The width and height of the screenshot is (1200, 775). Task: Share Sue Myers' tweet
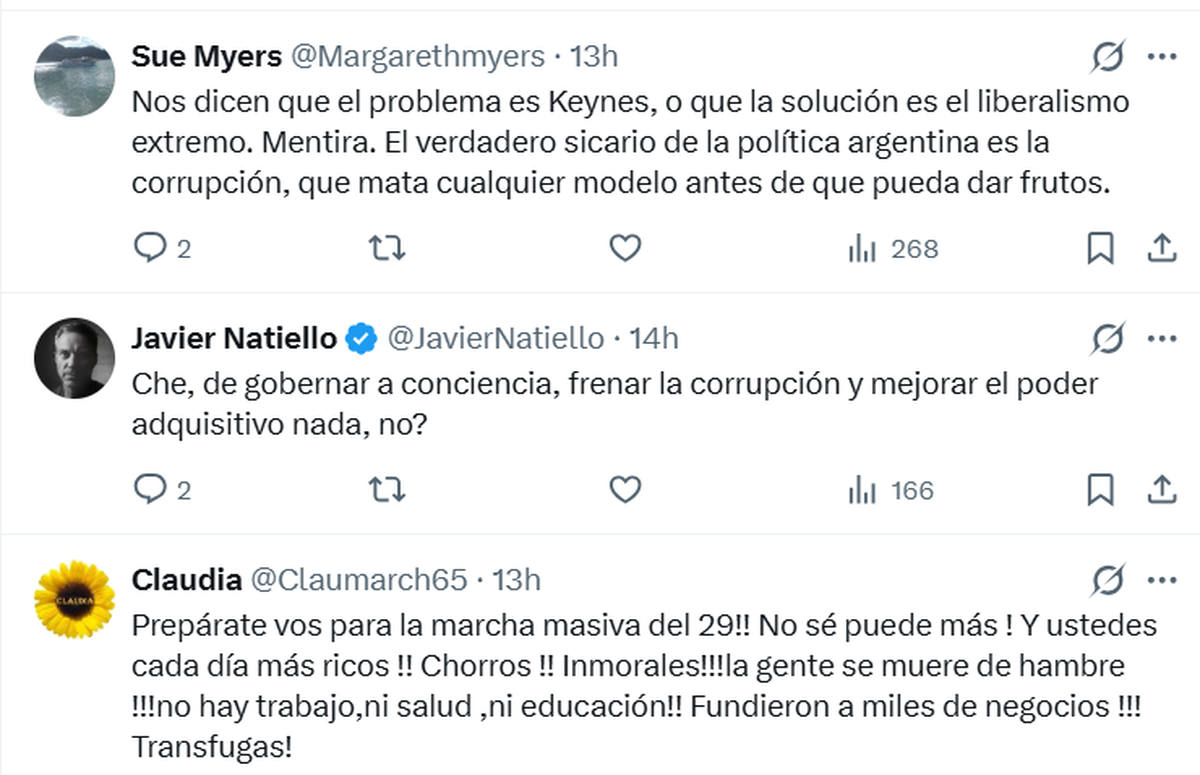1161,248
